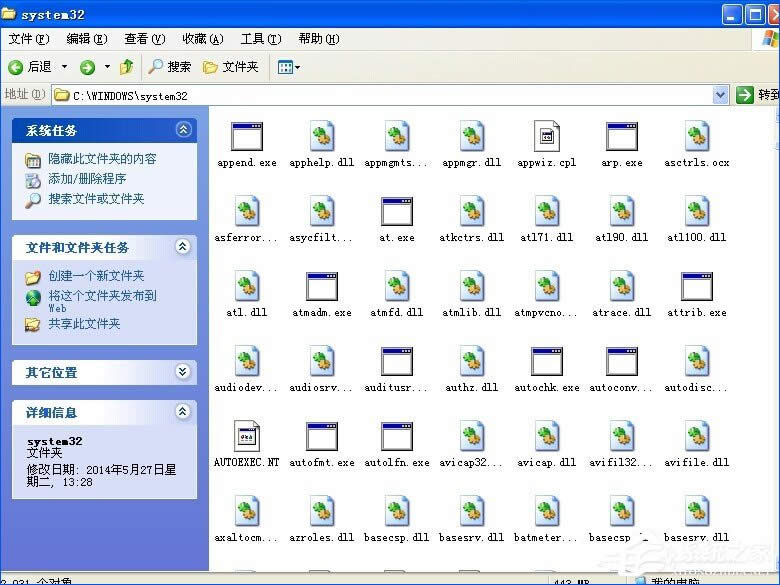The width and height of the screenshot is (780, 585).
Task: Toggle the Folders (文件夹) pane button
Action: [230, 67]
